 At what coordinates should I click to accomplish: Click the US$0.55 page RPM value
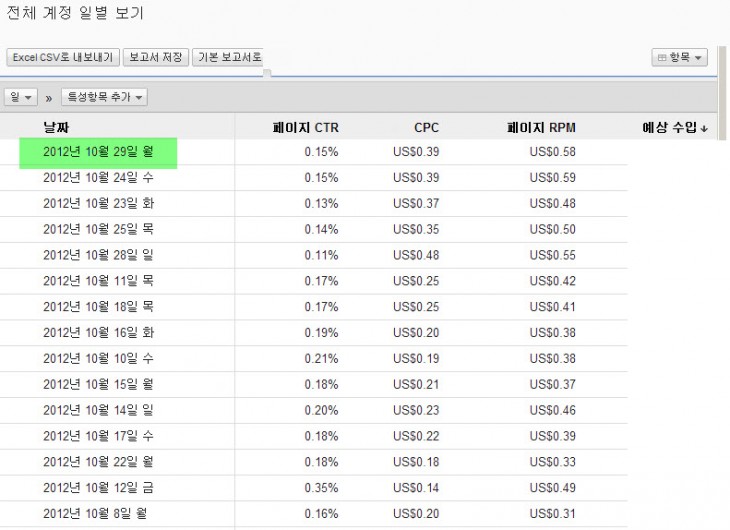click(x=553, y=255)
